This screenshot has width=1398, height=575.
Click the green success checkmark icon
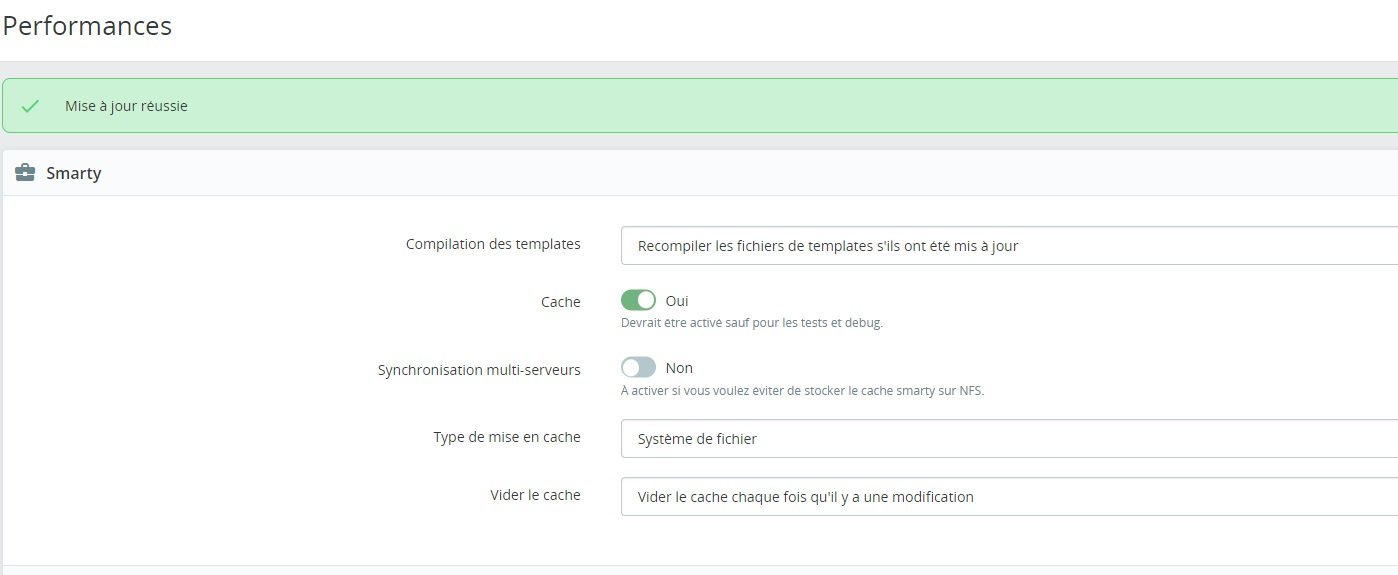tap(30, 106)
